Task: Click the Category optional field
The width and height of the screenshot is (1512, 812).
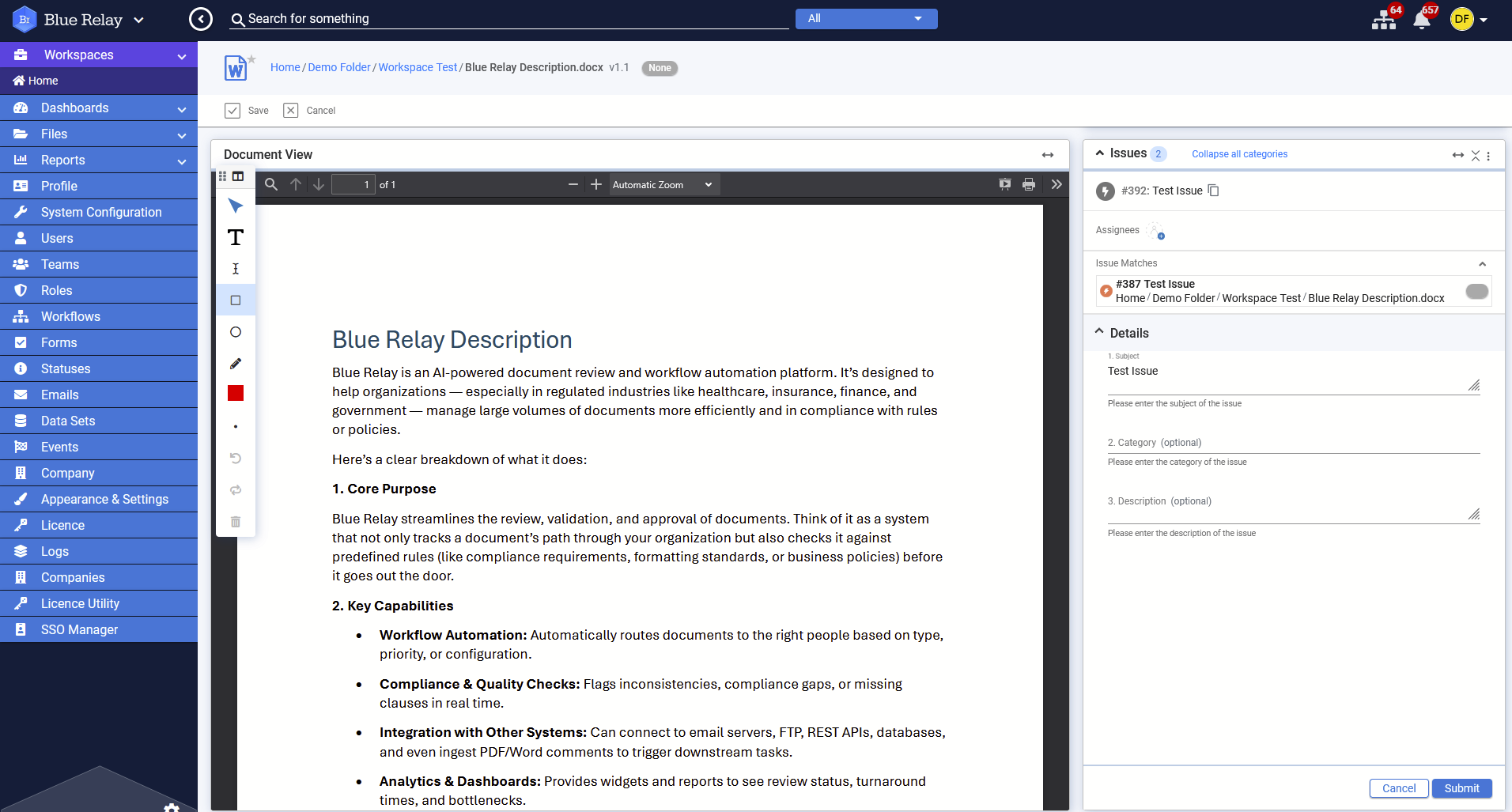Action: (1293, 443)
